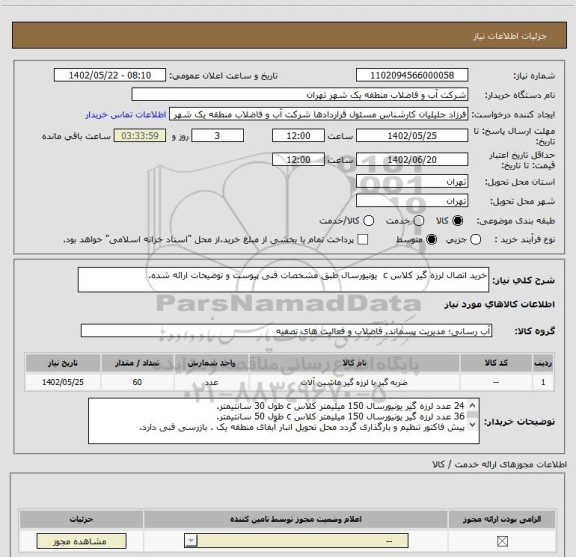Click the اعلام وضعیت مجوز column header

coord(296,519)
